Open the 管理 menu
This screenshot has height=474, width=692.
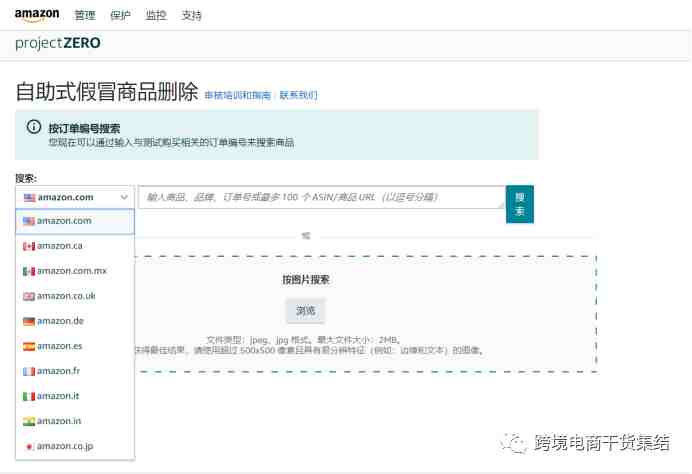point(85,15)
